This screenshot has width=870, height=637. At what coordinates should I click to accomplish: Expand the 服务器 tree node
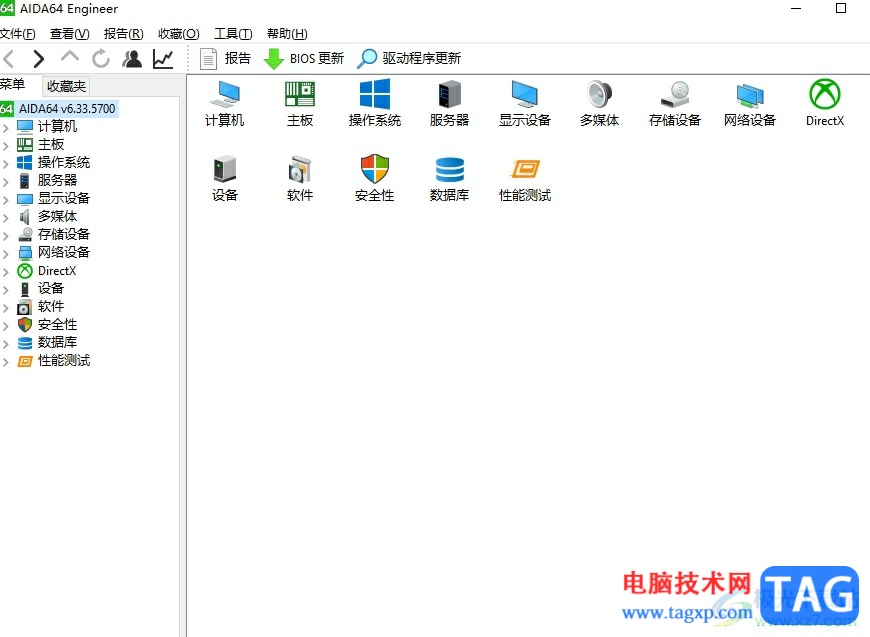click(6, 181)
